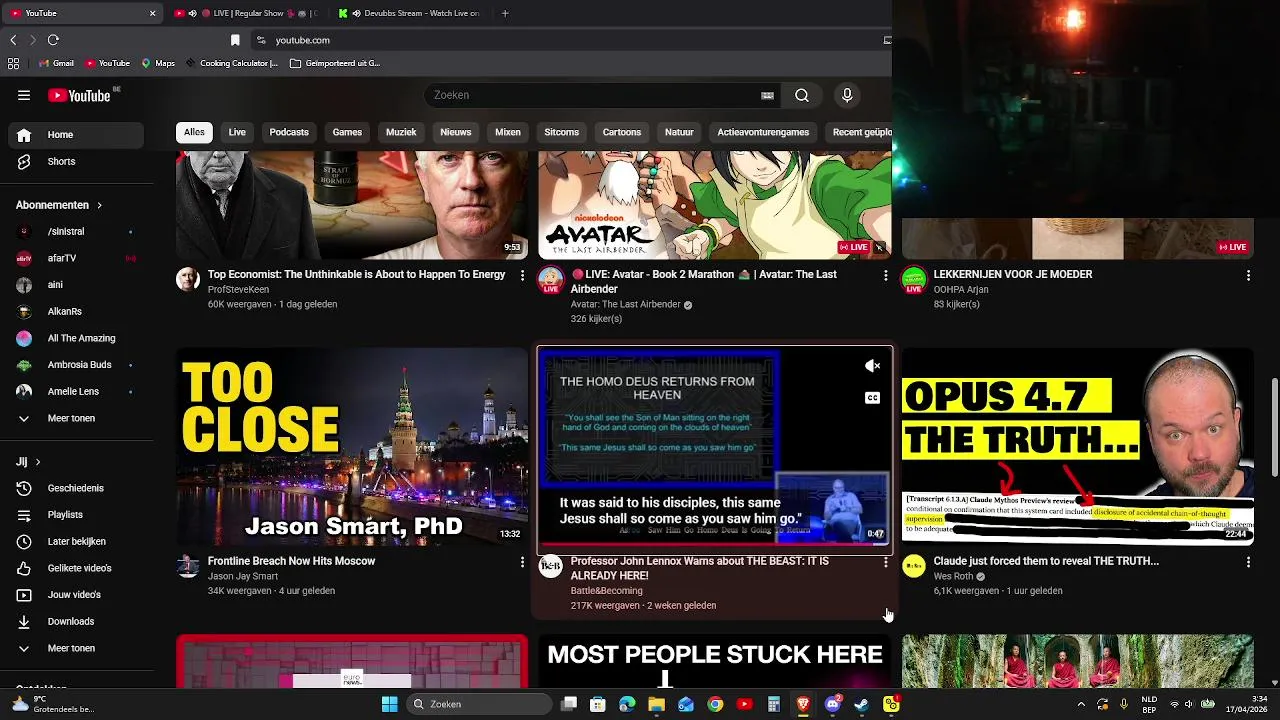Viewport: 1280px width, 720px height.
Task: Open options for LEKKERNIJEN VOOR JE MOEDER
Action: coord(1248,275)
